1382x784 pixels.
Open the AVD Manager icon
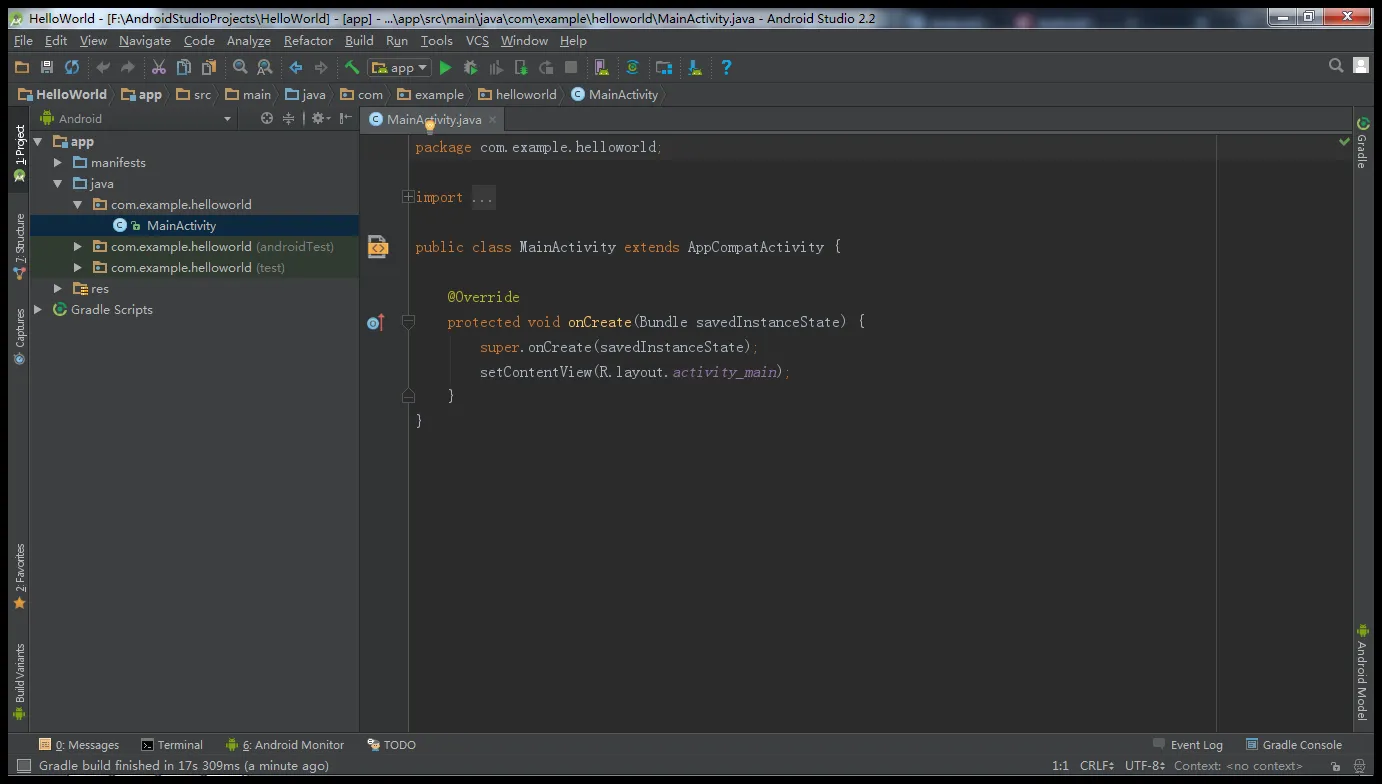(601, 68)
